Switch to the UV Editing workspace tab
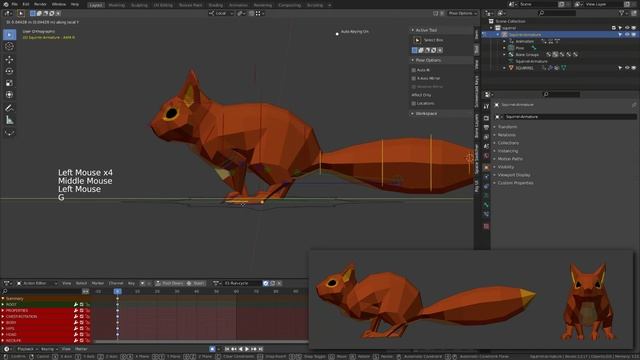The width and height of the screenshot is (640, 360). pos(163,5)
